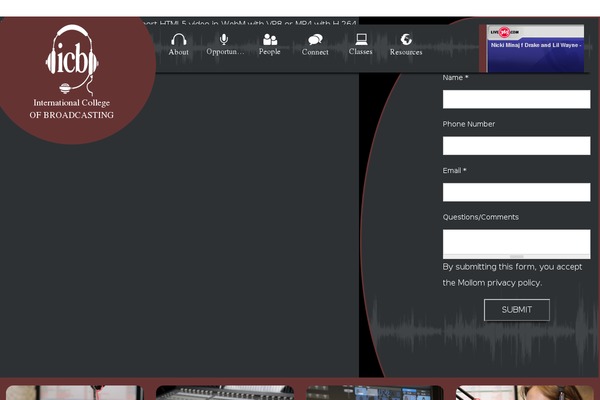Viewport: 600px width, 400px height.
Task: Open the People menu item
Action: tap(270, 52)
